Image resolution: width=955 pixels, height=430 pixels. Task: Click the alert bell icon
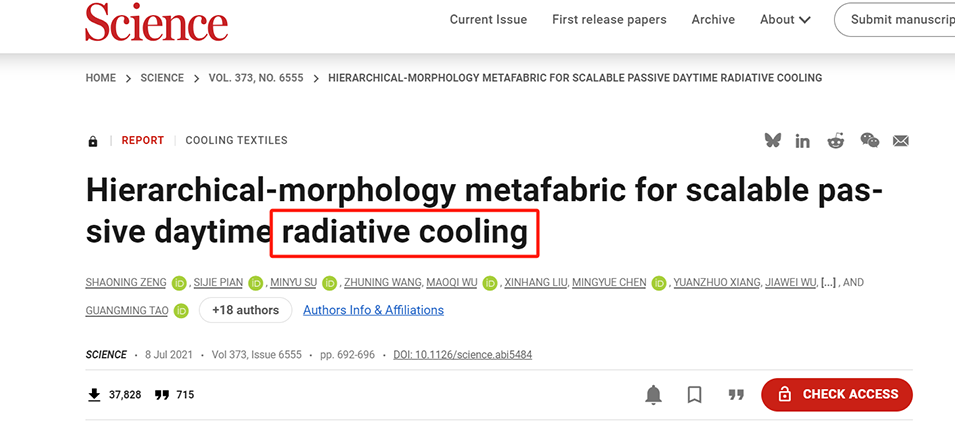coord(653,395)
